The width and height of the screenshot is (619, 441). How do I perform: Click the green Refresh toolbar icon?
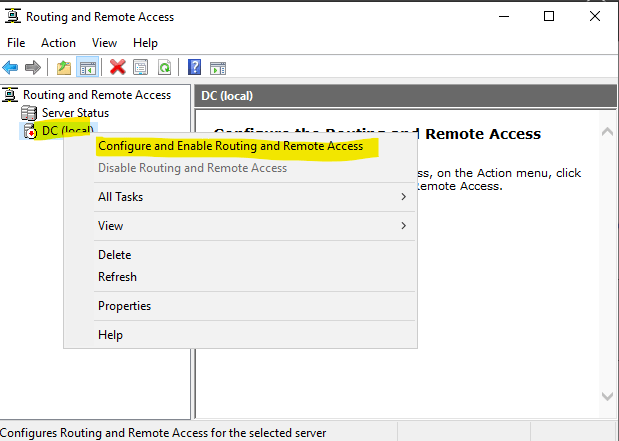tap(164, 67)
